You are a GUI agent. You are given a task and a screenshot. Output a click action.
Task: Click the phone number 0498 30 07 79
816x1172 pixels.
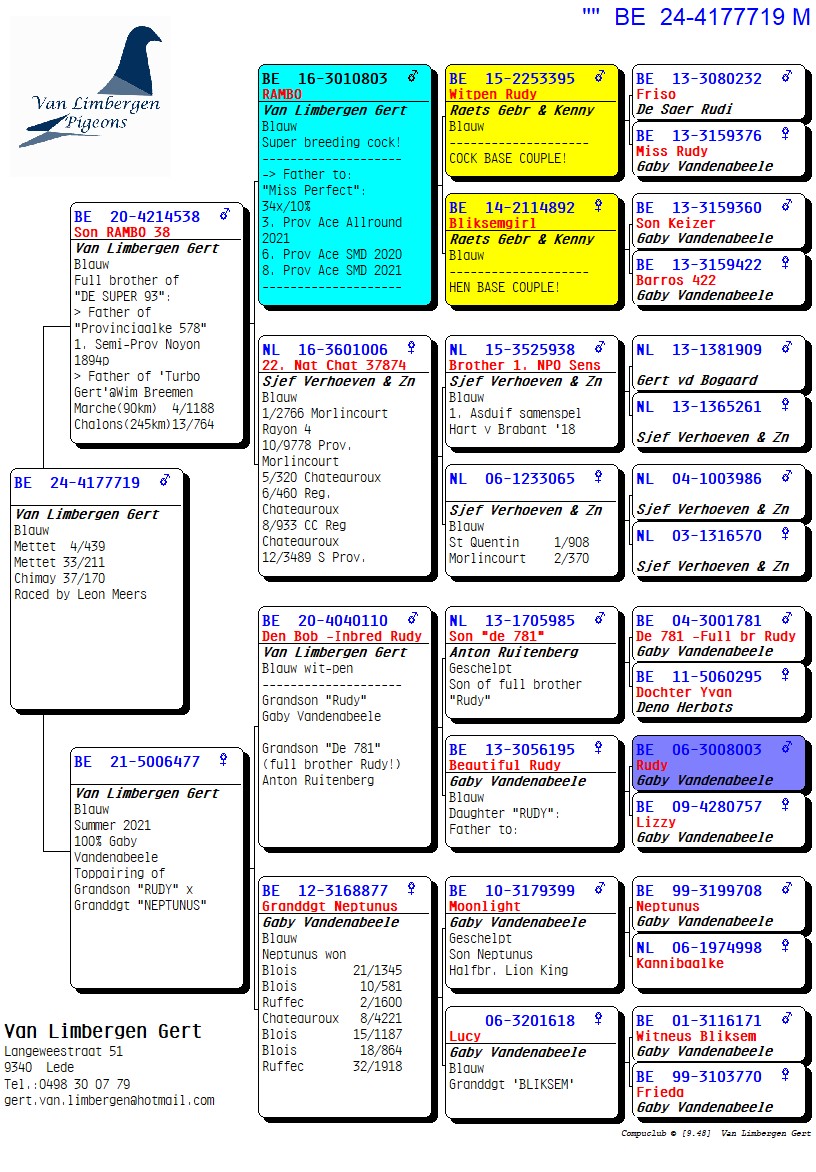[x=84, y=1084]
